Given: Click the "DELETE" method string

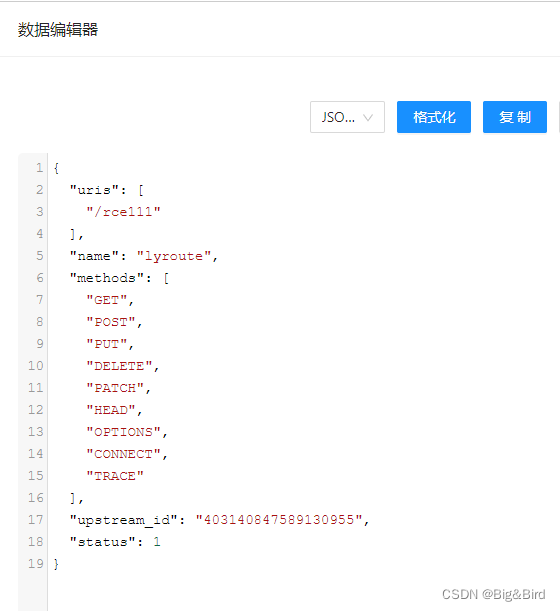Looking at the screenshot, I should coord(119,366).
